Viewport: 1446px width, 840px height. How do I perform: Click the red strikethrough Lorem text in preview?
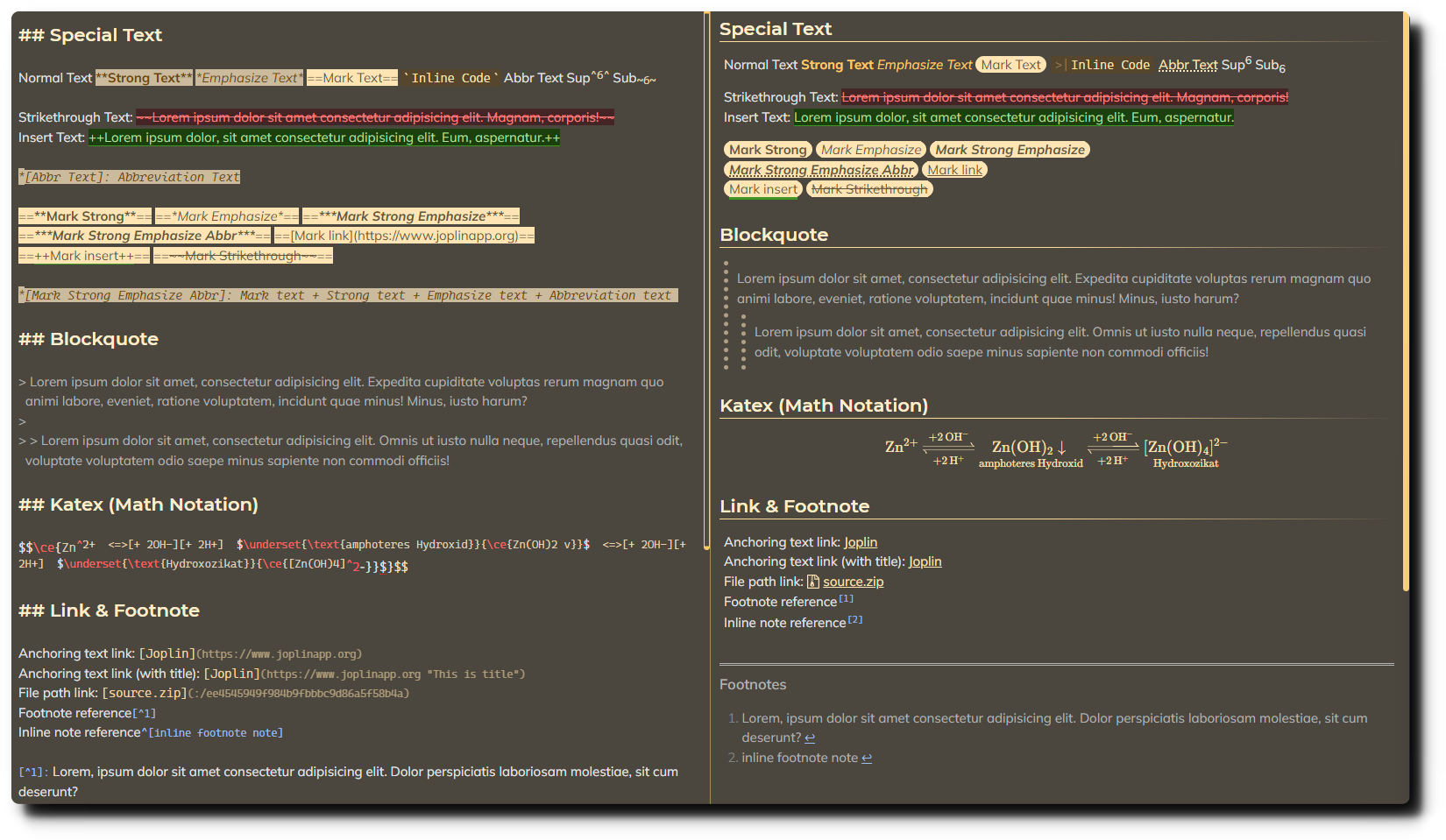[1065, 97]
